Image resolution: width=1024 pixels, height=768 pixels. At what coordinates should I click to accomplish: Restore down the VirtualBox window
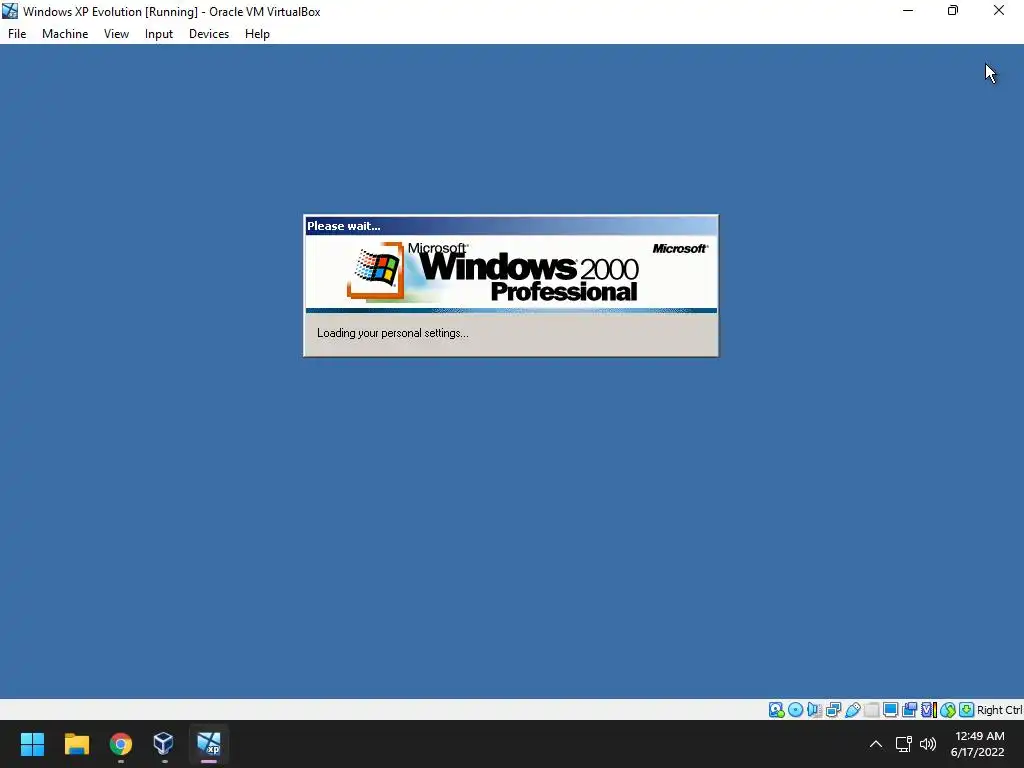[x=953, y=11]
